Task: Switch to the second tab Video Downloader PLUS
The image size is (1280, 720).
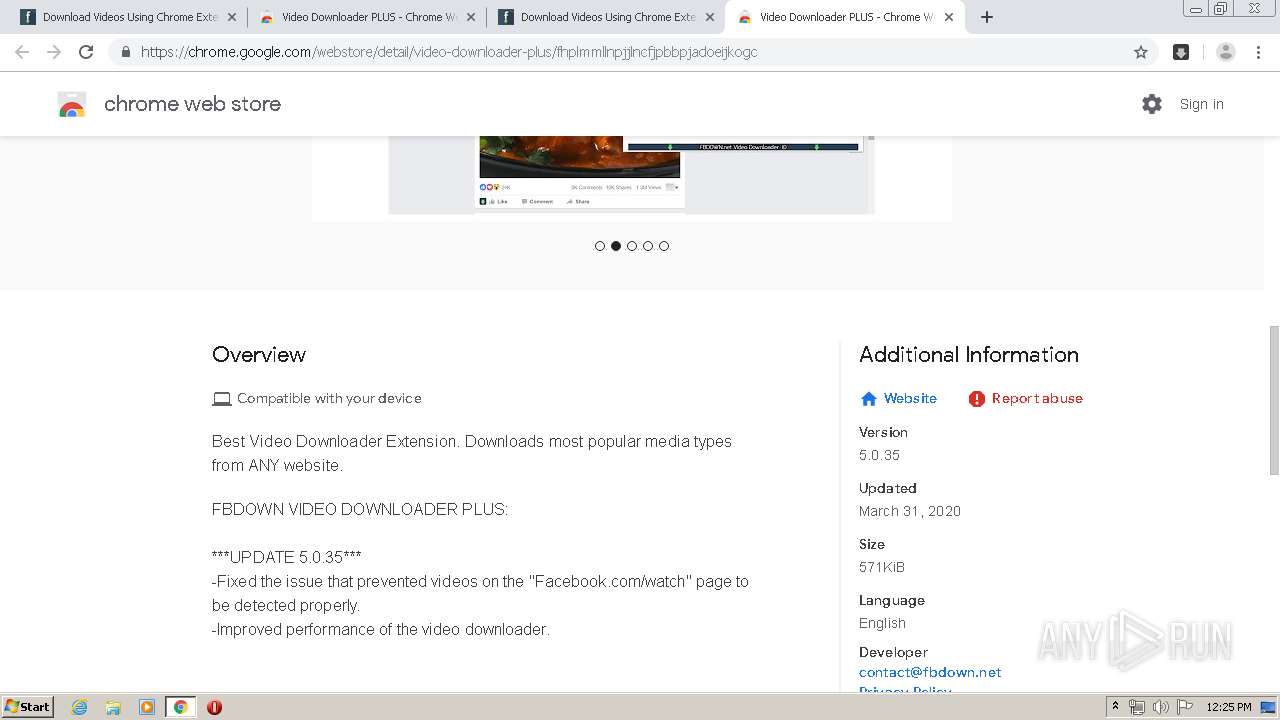Action: [367, 17]
